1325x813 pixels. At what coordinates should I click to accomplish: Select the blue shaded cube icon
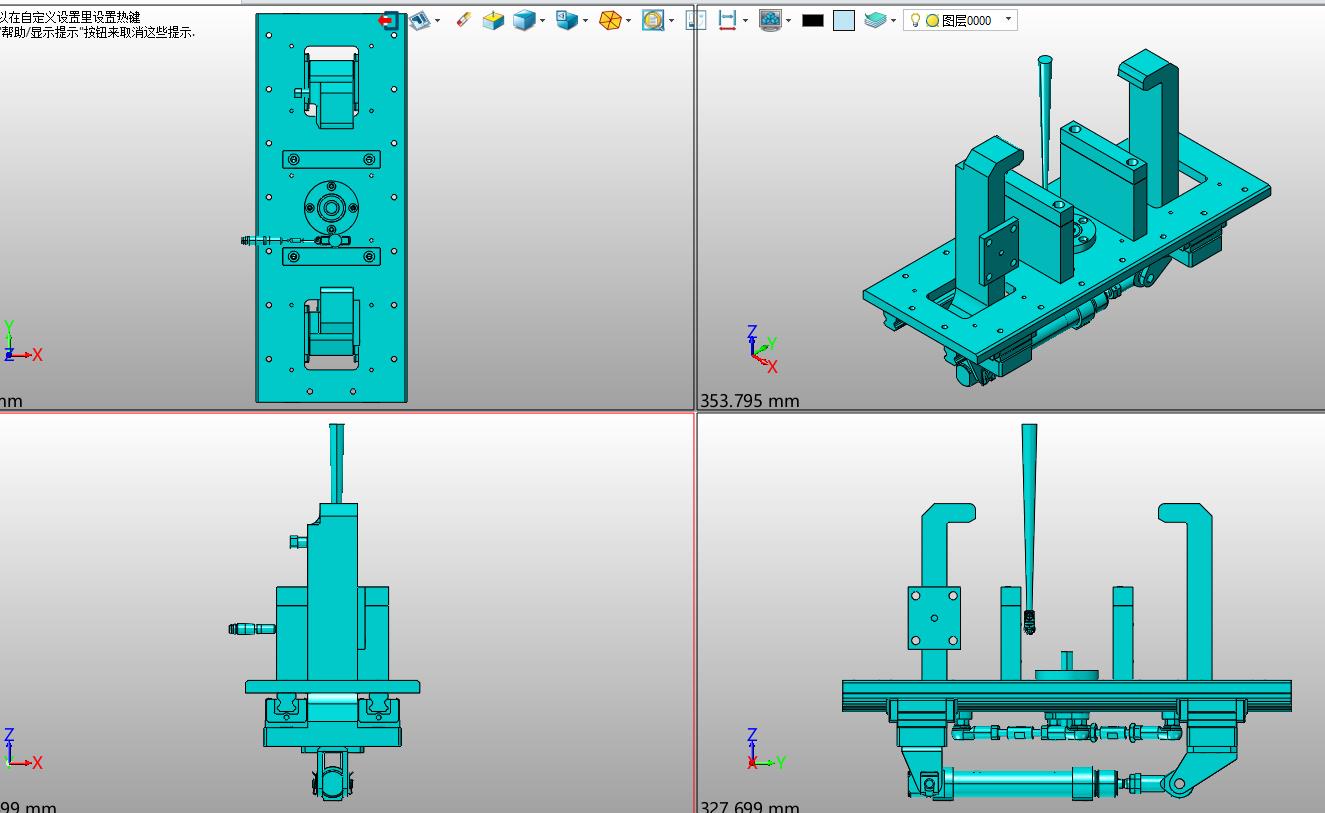524,20
